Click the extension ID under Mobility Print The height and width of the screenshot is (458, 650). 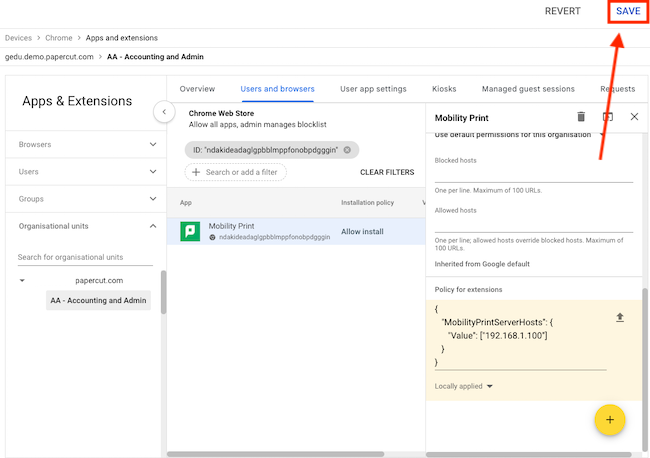274,237
